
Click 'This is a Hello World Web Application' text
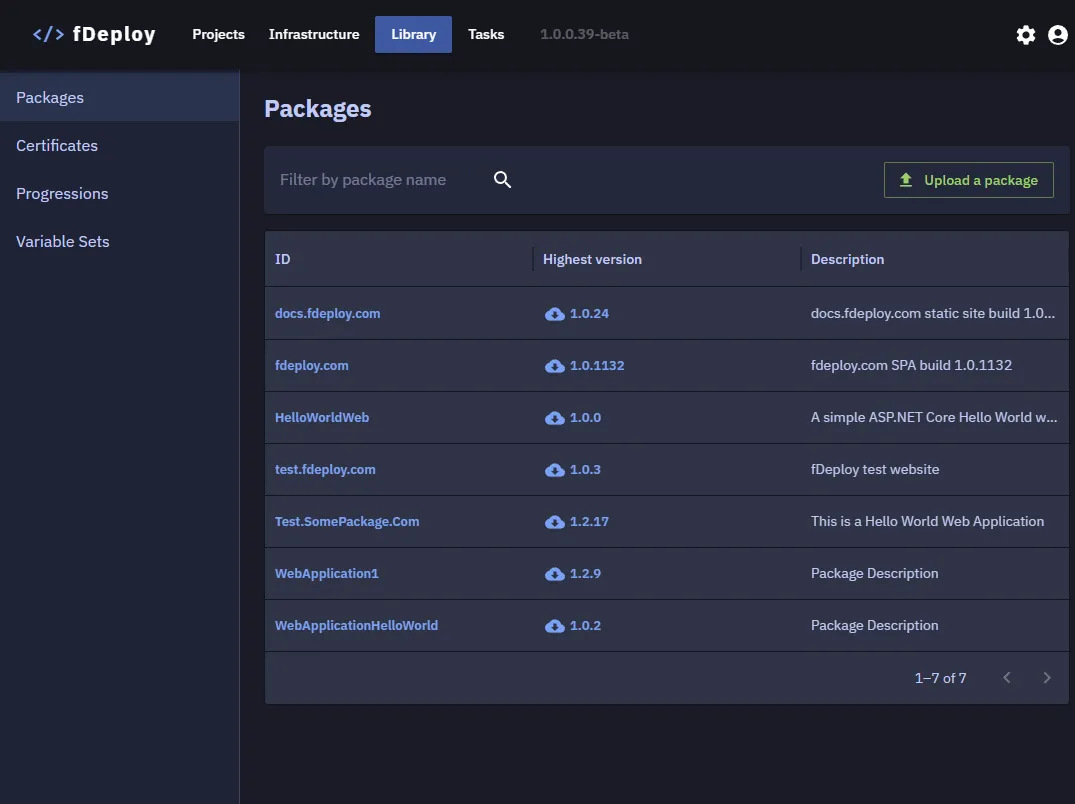(928, 522)
